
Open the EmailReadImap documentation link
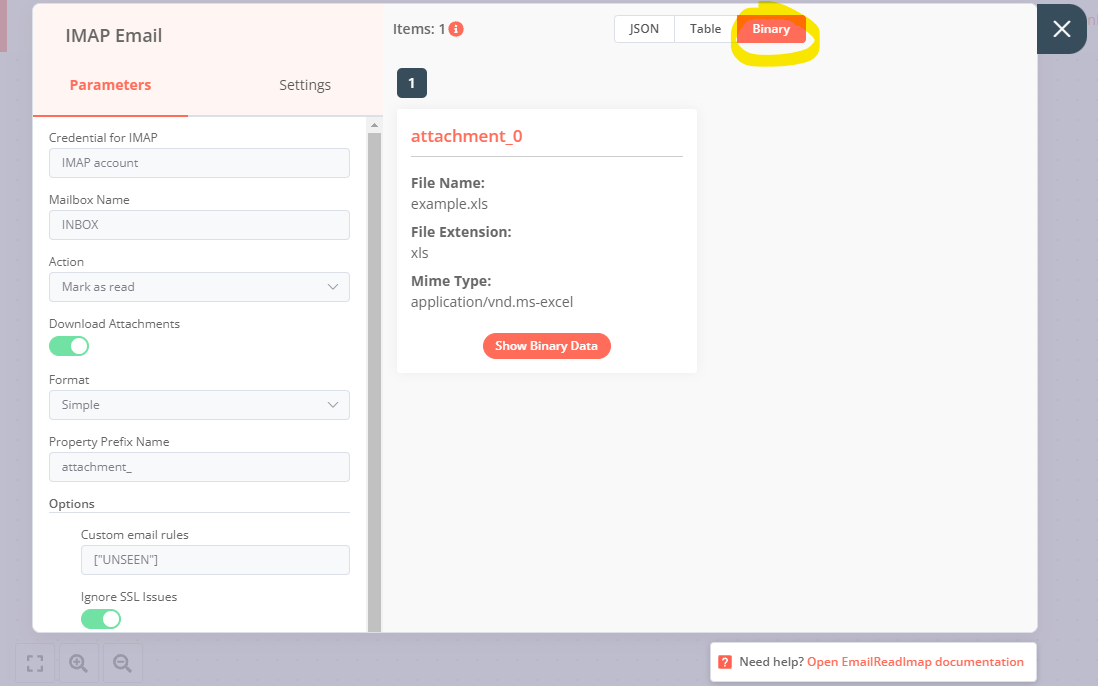click(x=915, y=662)
